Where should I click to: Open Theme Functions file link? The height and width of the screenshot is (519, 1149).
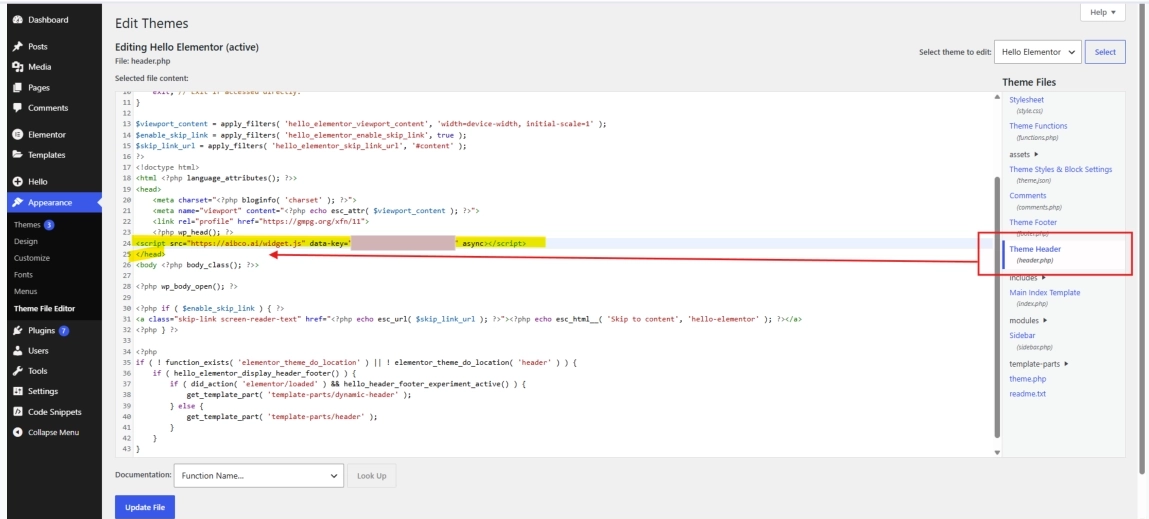tap(1038, 126)
